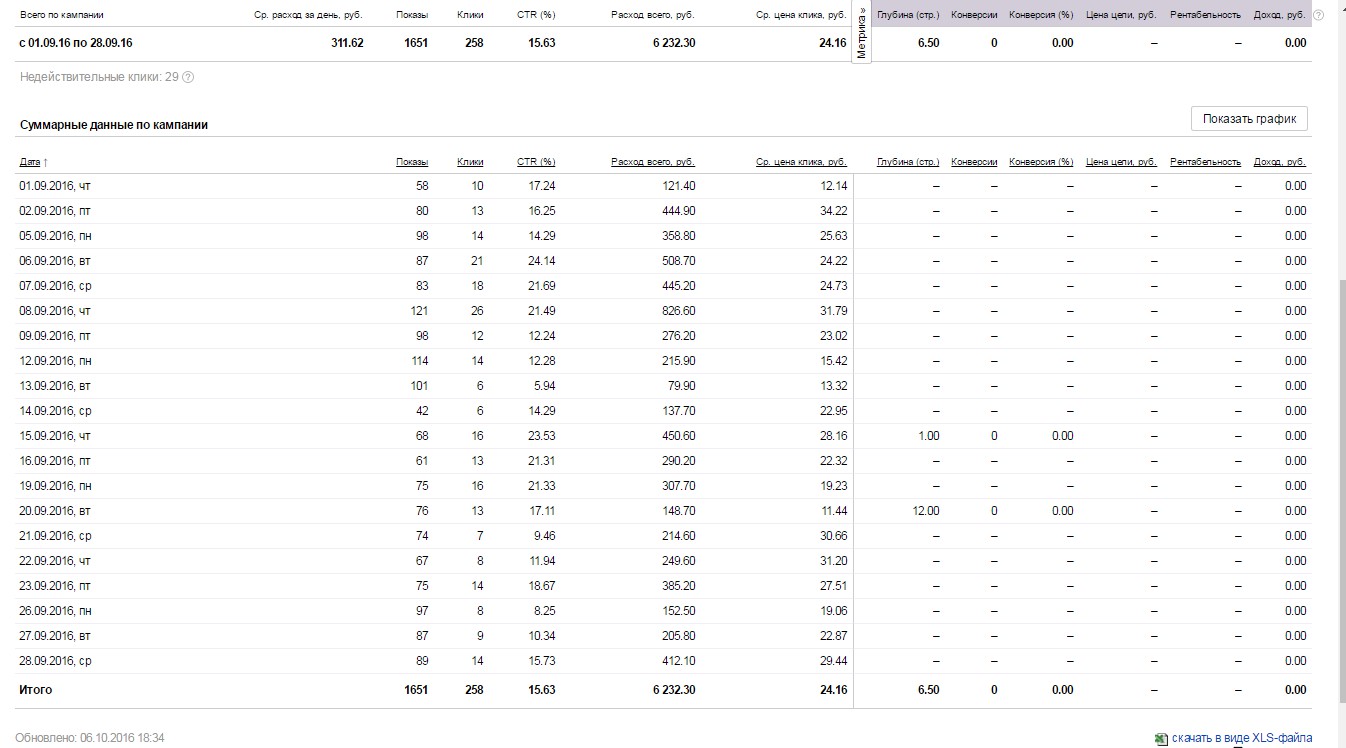This screenshot has width=1346, height=748.
Task: Sort by Расход всего, руб. header
Action: tap(653, 162)
